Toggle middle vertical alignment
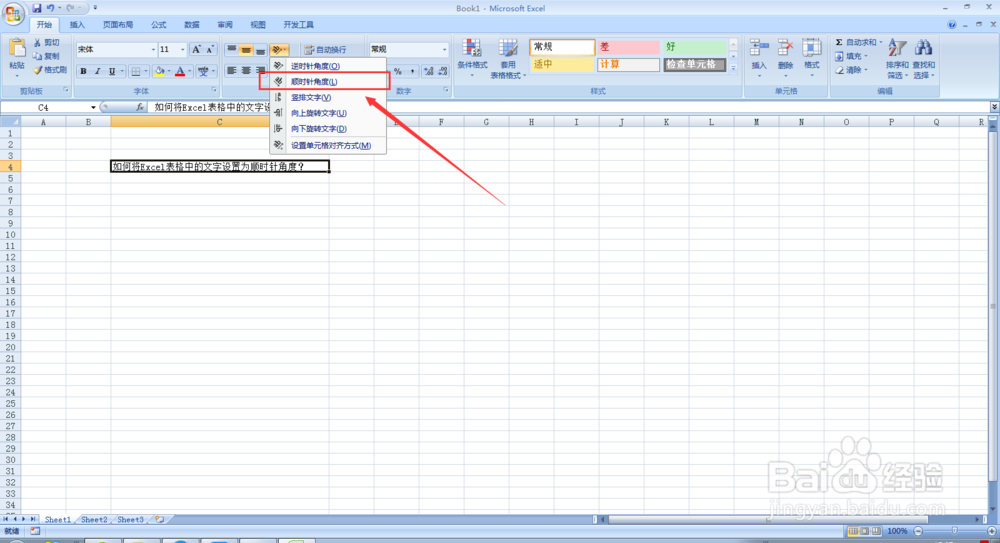The width and height of the screenshot is (1000, 543). 246,49
